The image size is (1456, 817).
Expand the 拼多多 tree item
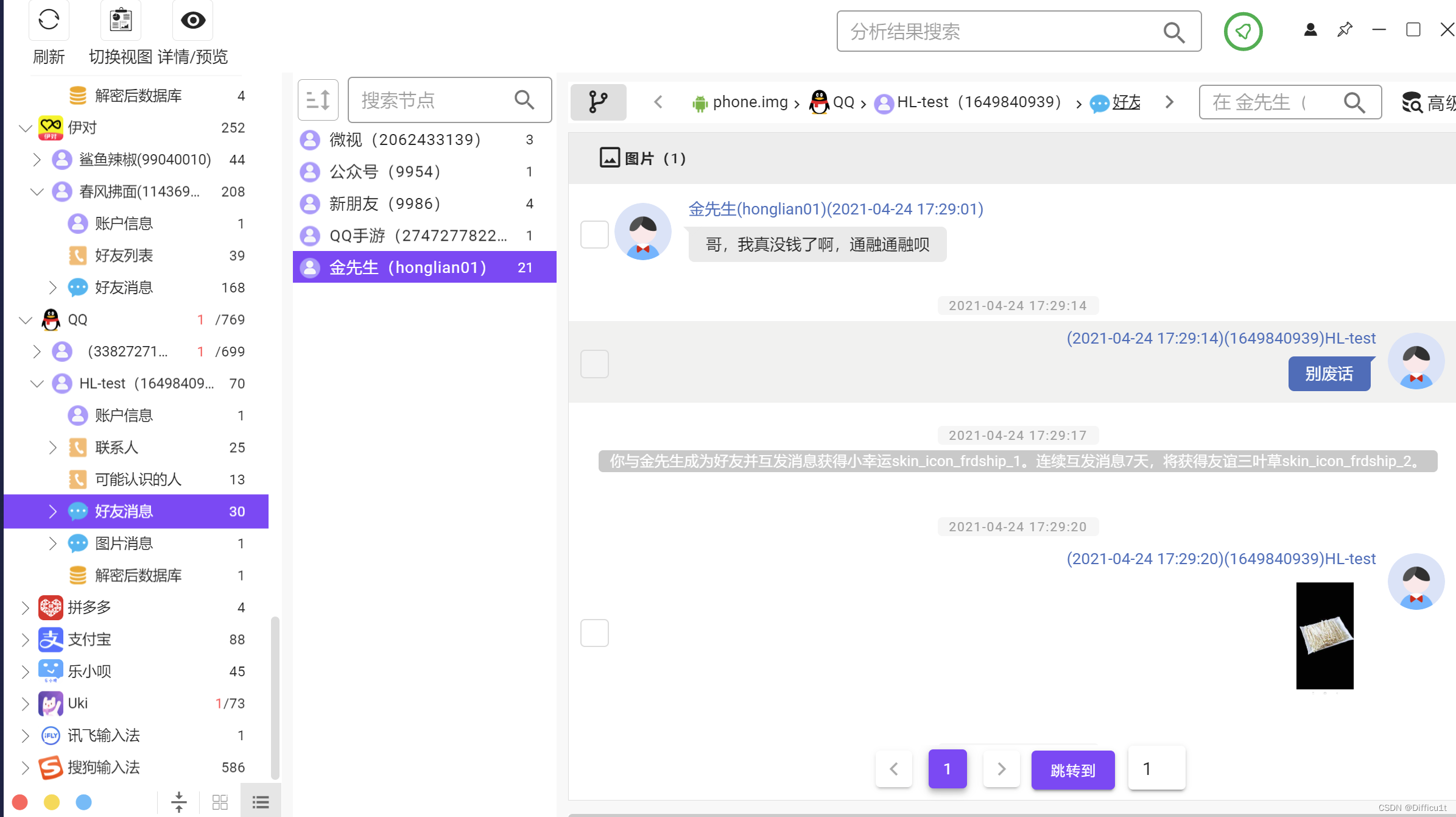pyautogui.click(x=25, y=607)
